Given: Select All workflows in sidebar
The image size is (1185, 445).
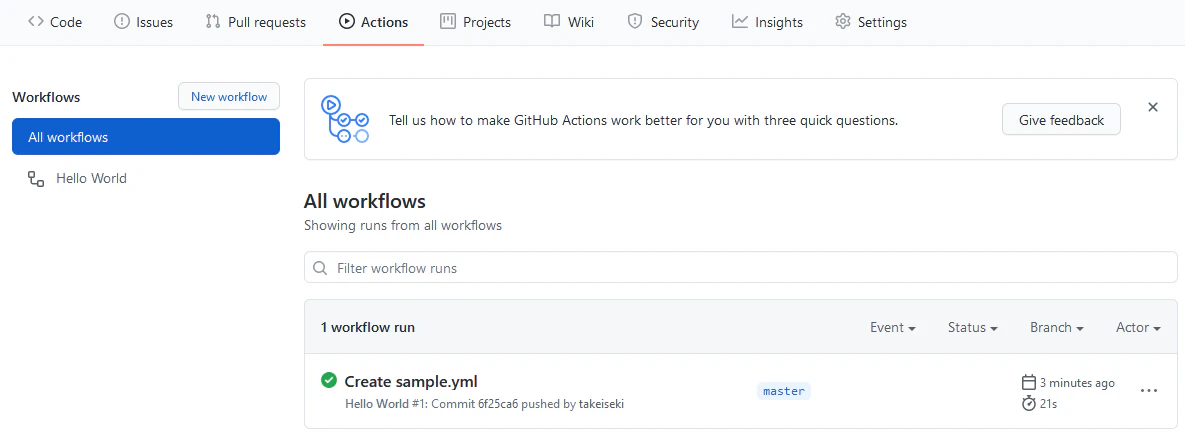Looking at the screenshot, I should point(146,137).
